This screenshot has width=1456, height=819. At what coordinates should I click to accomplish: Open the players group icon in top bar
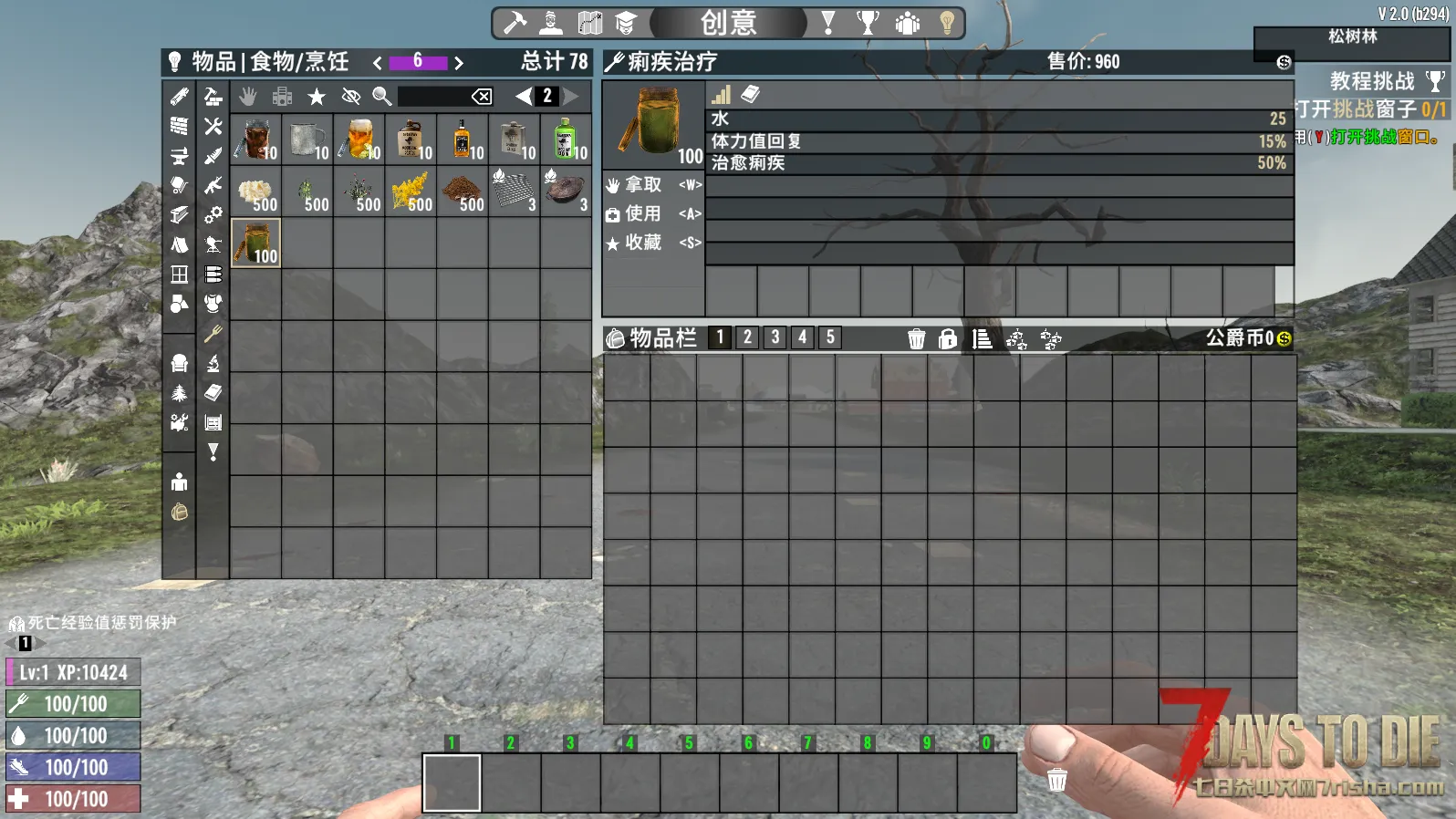(908, 23)
